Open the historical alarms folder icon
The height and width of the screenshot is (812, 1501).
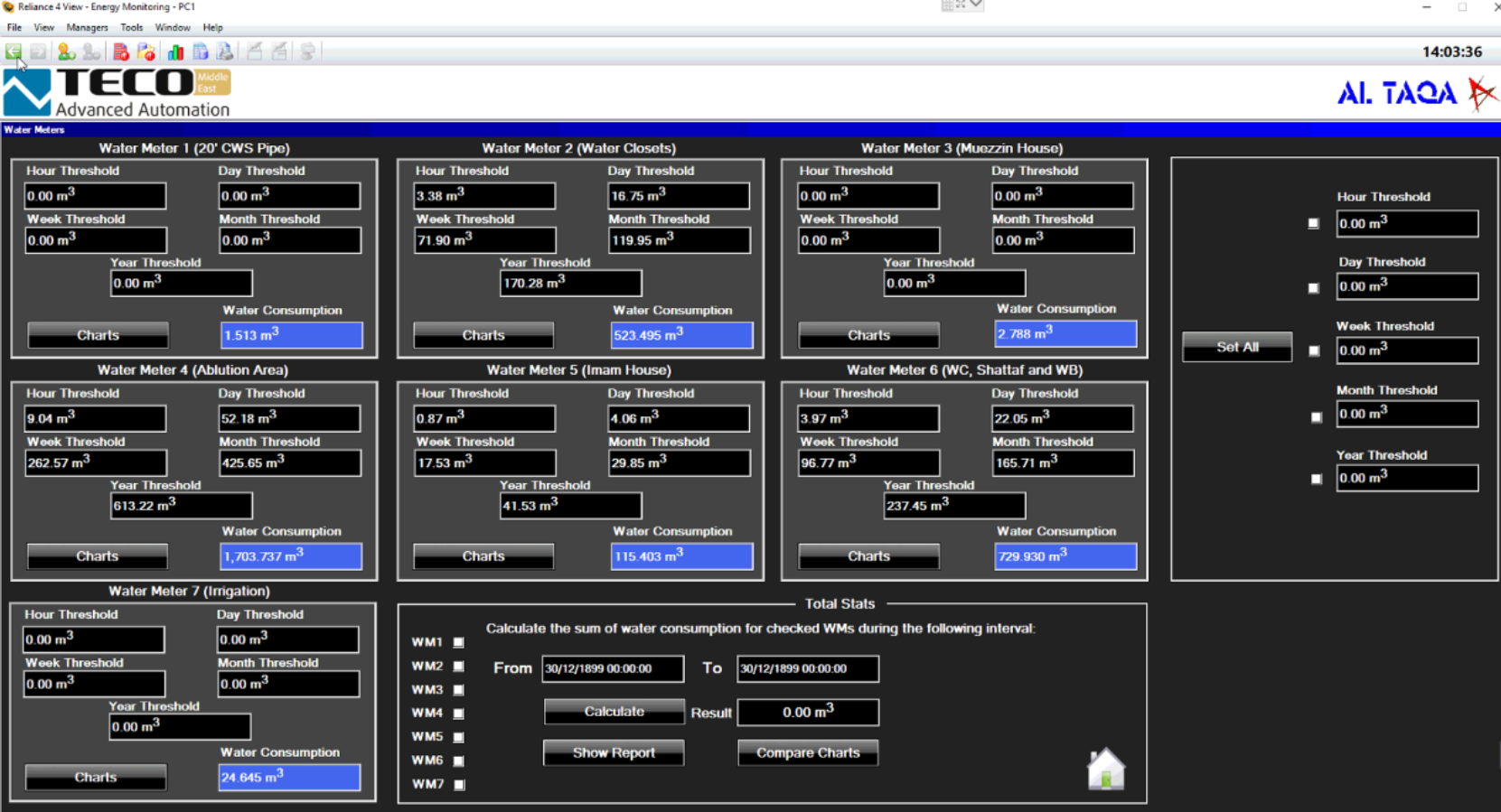[x=146, y=52]
